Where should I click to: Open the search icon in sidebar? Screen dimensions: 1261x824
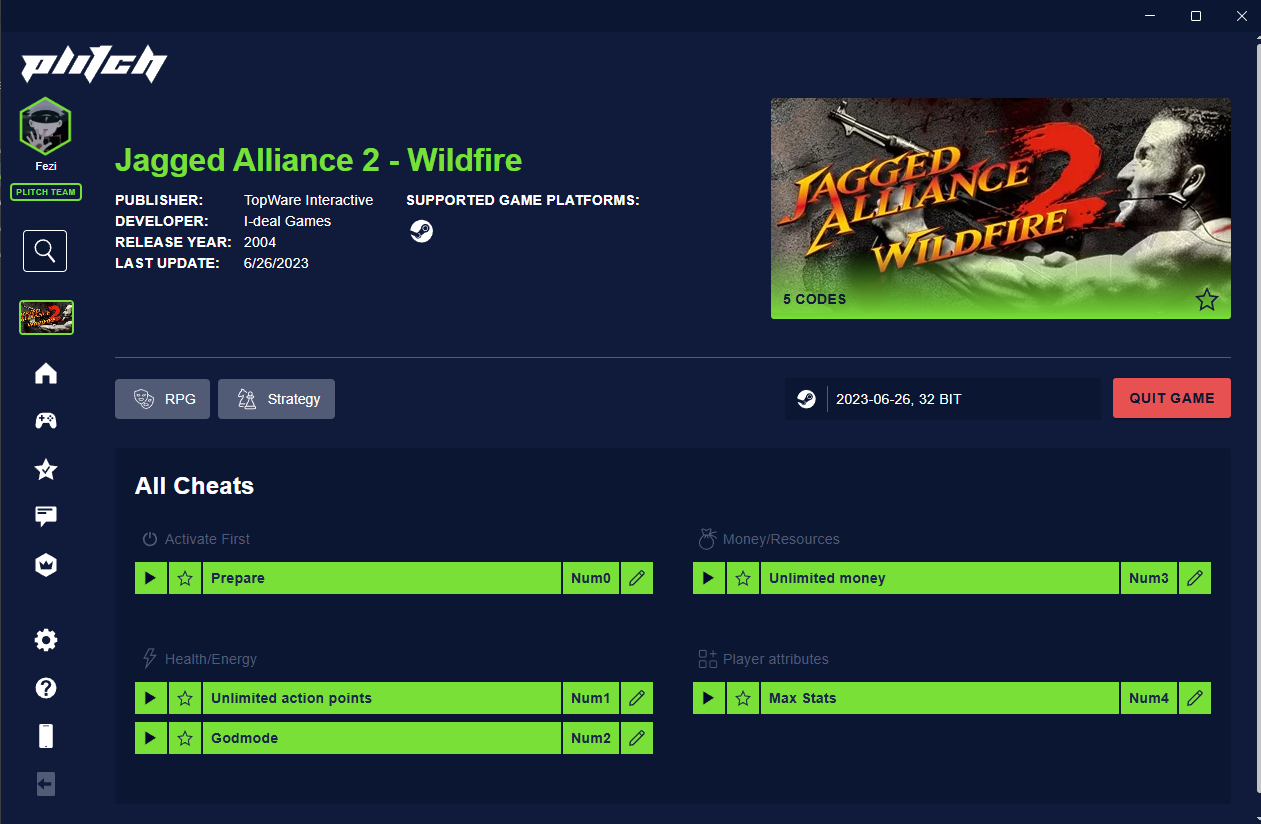point(45,251)
